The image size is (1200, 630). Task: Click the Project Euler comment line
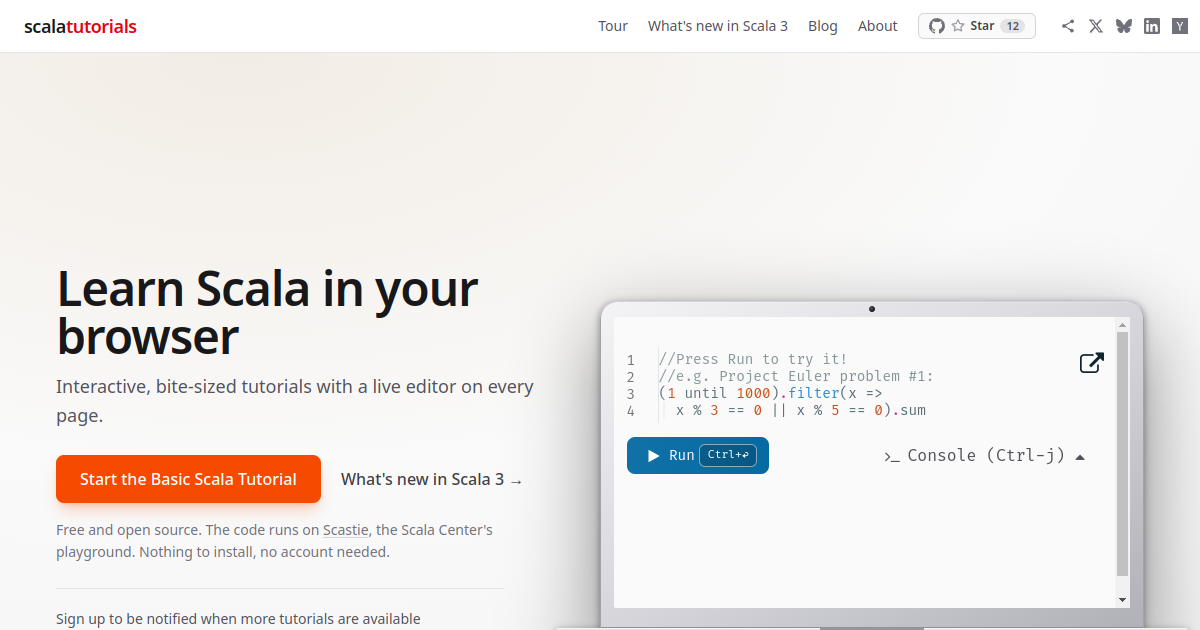[796, 376]
